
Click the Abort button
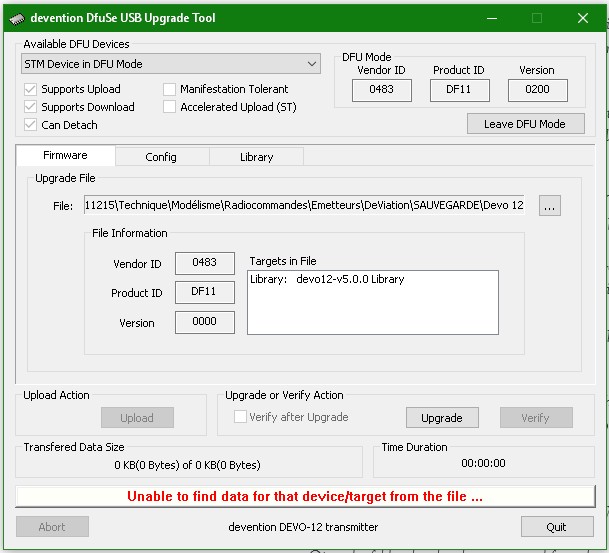pyautogui.click(x=52, y=527)
